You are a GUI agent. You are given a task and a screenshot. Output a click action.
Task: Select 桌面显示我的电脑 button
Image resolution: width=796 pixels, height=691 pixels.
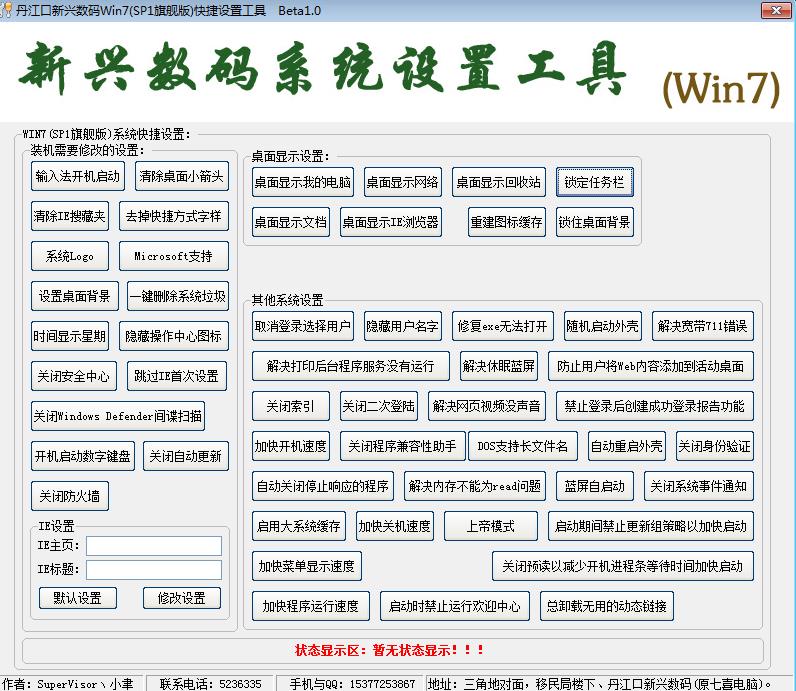(303, 182)
